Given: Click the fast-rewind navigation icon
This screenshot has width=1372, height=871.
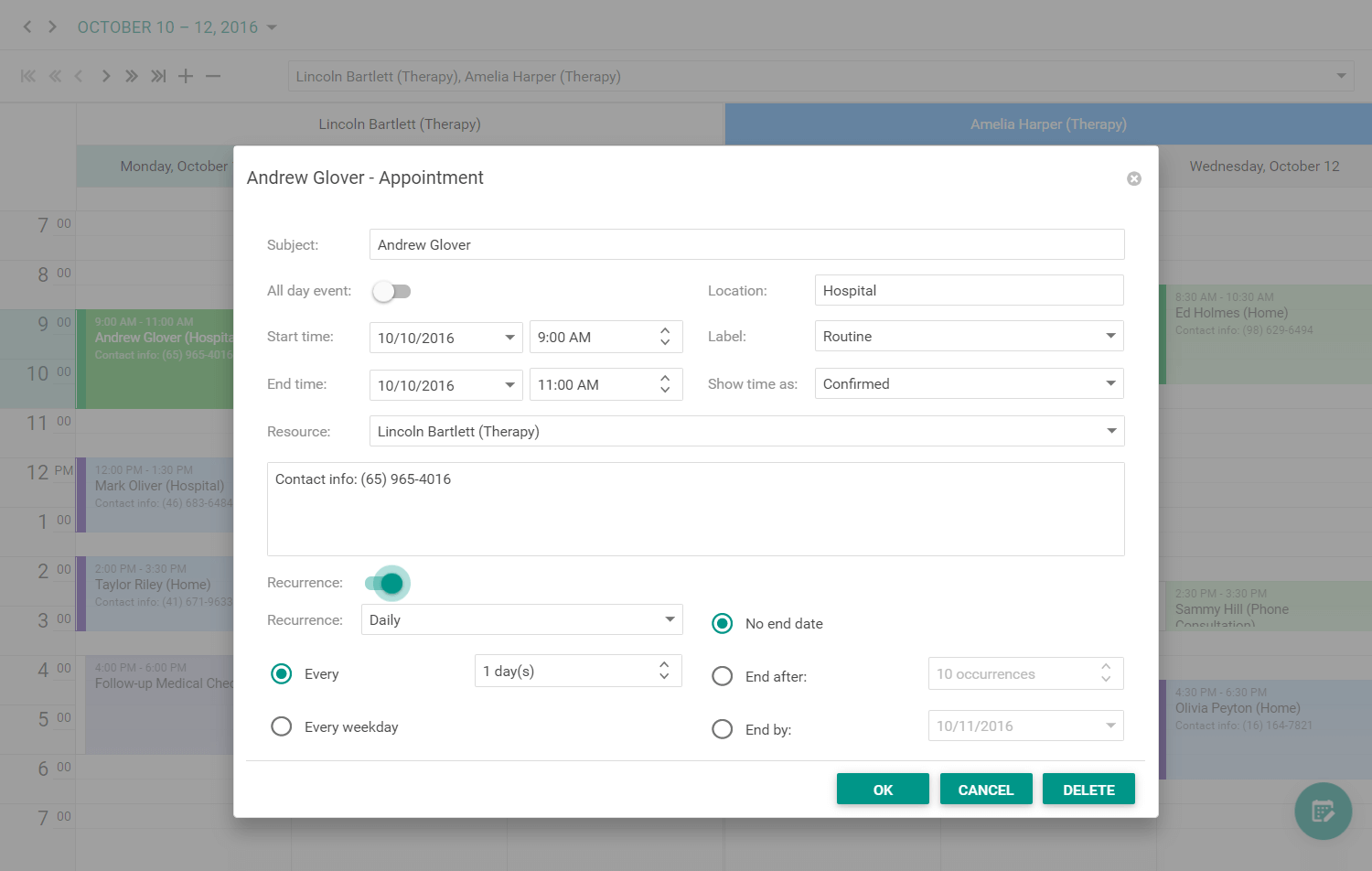Looking at the screenshot, I should click(54, 76).
